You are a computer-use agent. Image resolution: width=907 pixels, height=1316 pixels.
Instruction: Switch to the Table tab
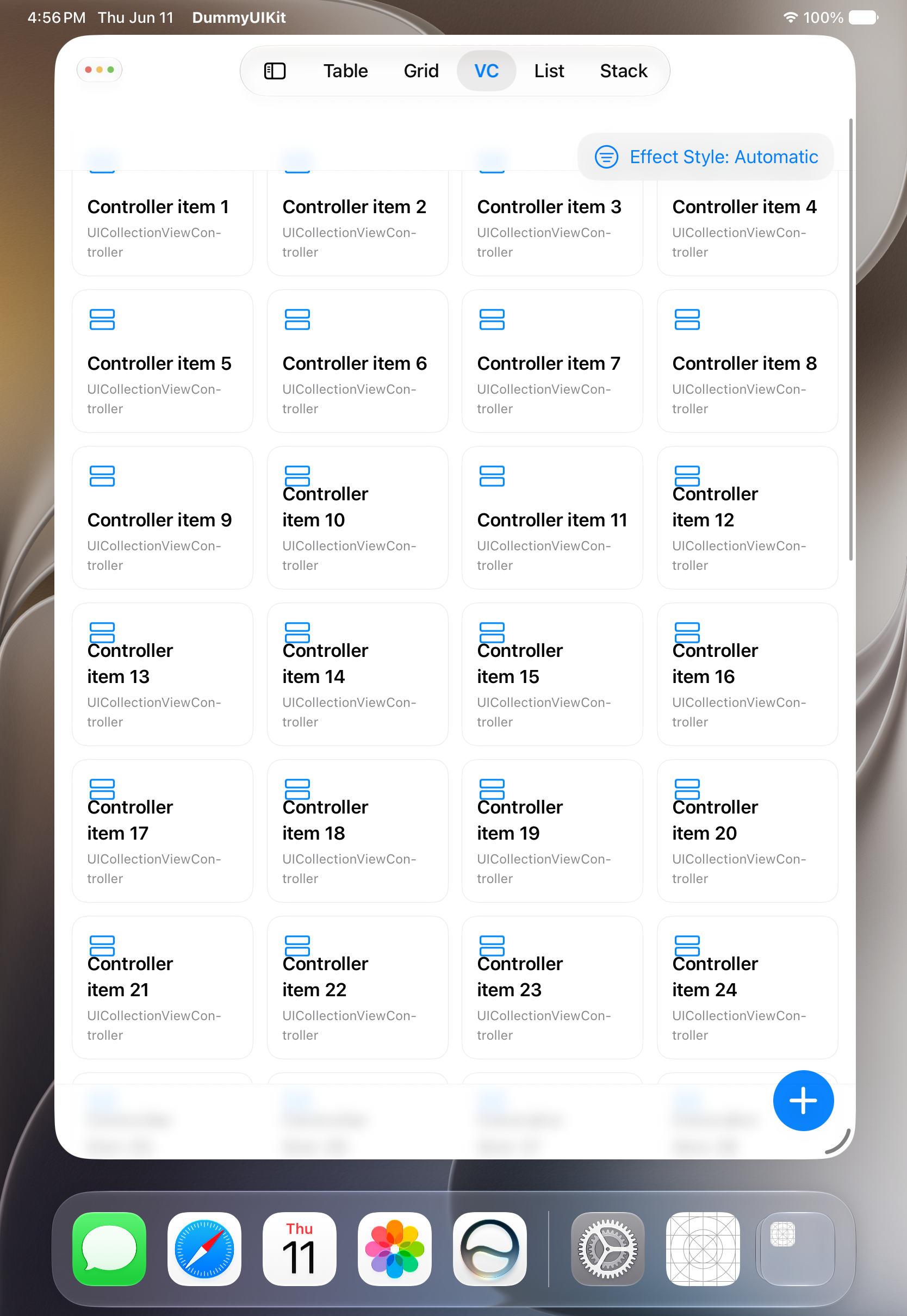tap(345, 71)
